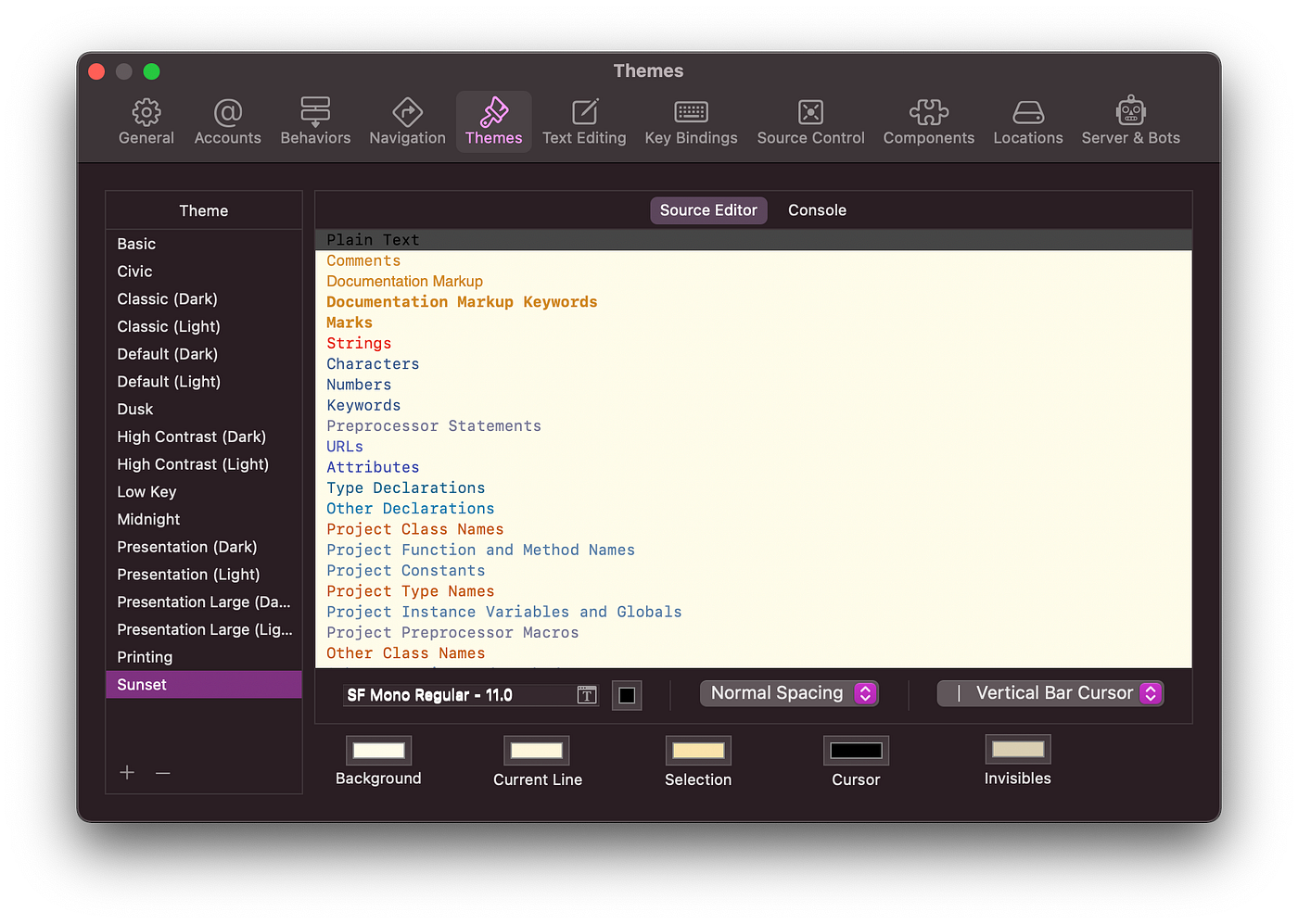Select the Midnight theme
The image size is (1298, 924).
point(204,520)
